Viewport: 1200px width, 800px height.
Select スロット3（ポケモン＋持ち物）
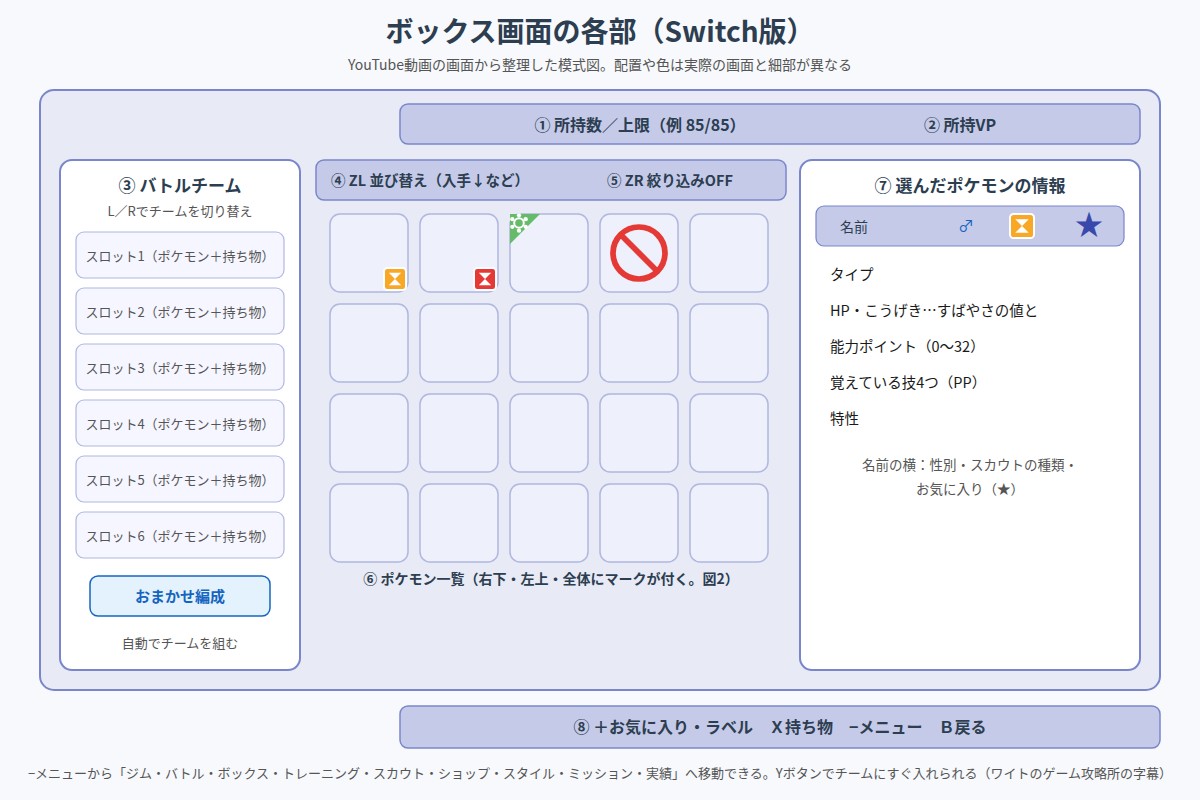(180, 367)
